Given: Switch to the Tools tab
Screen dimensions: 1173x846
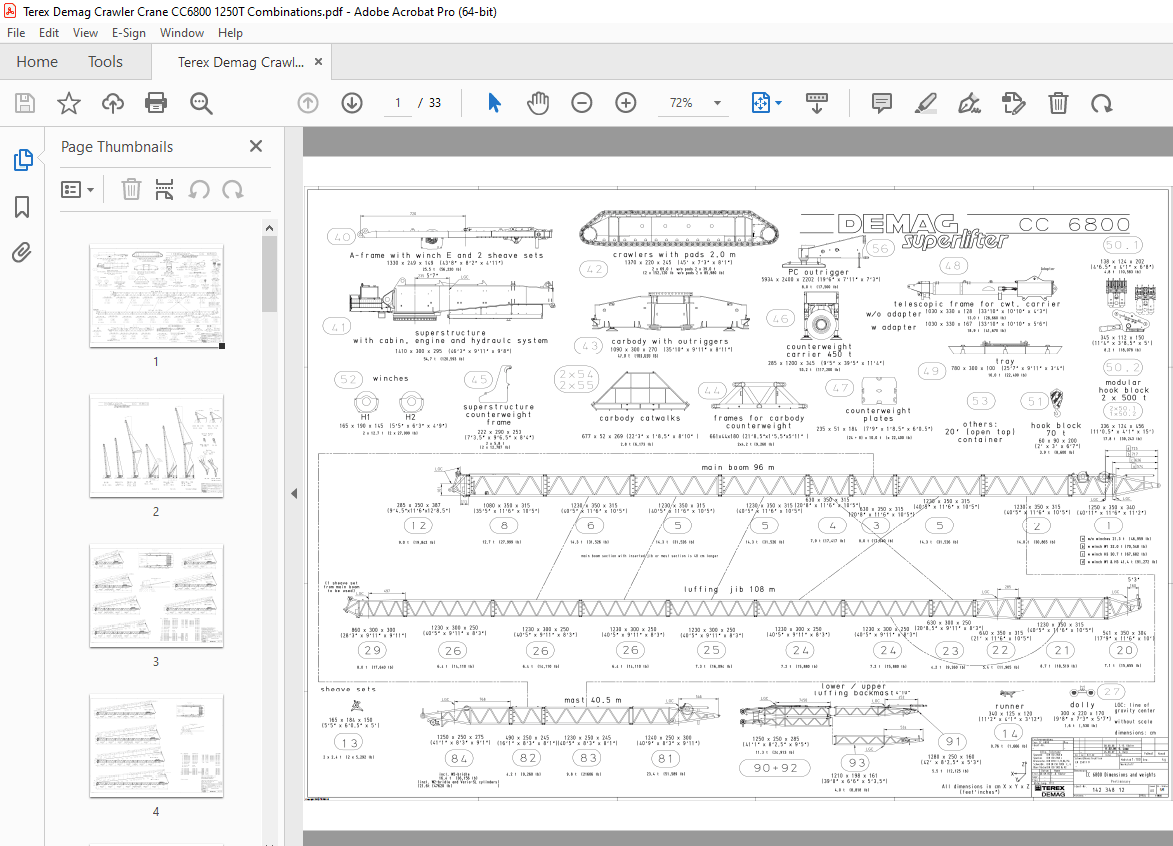Looking at the screenshot, I should pos(105,61).
